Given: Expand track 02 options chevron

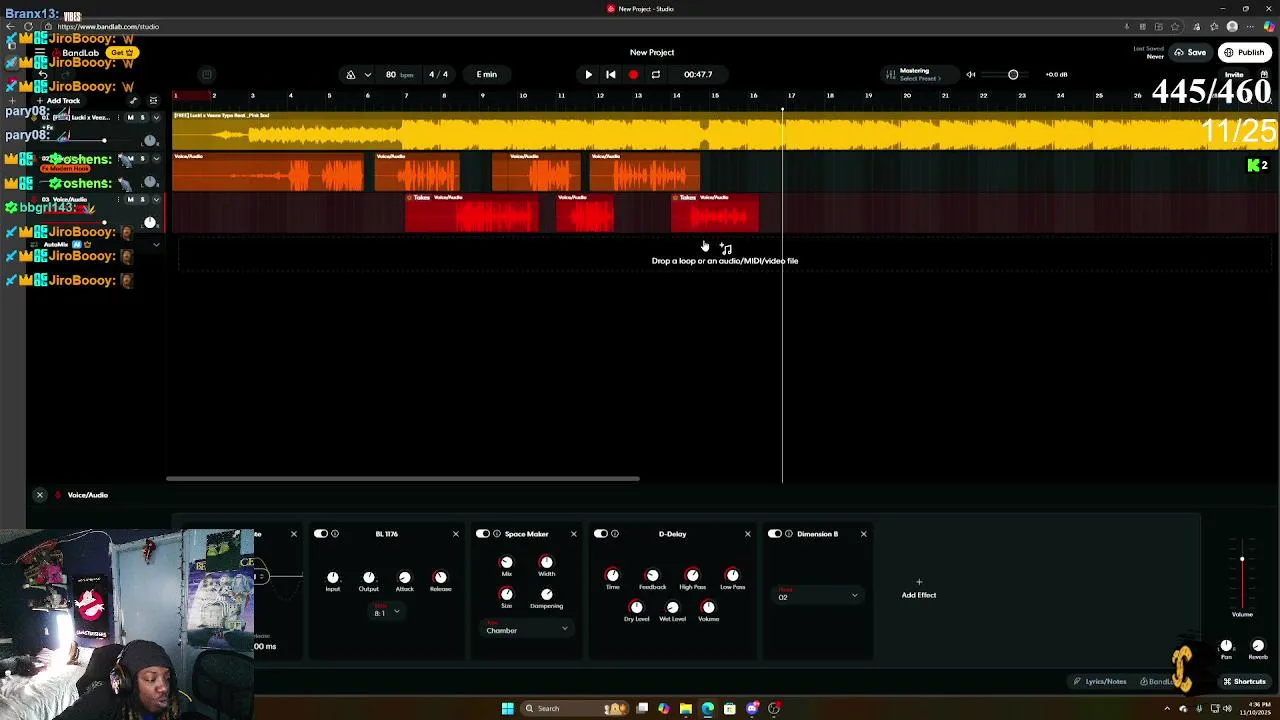Looking at the screenshot, I should point(156,158).
